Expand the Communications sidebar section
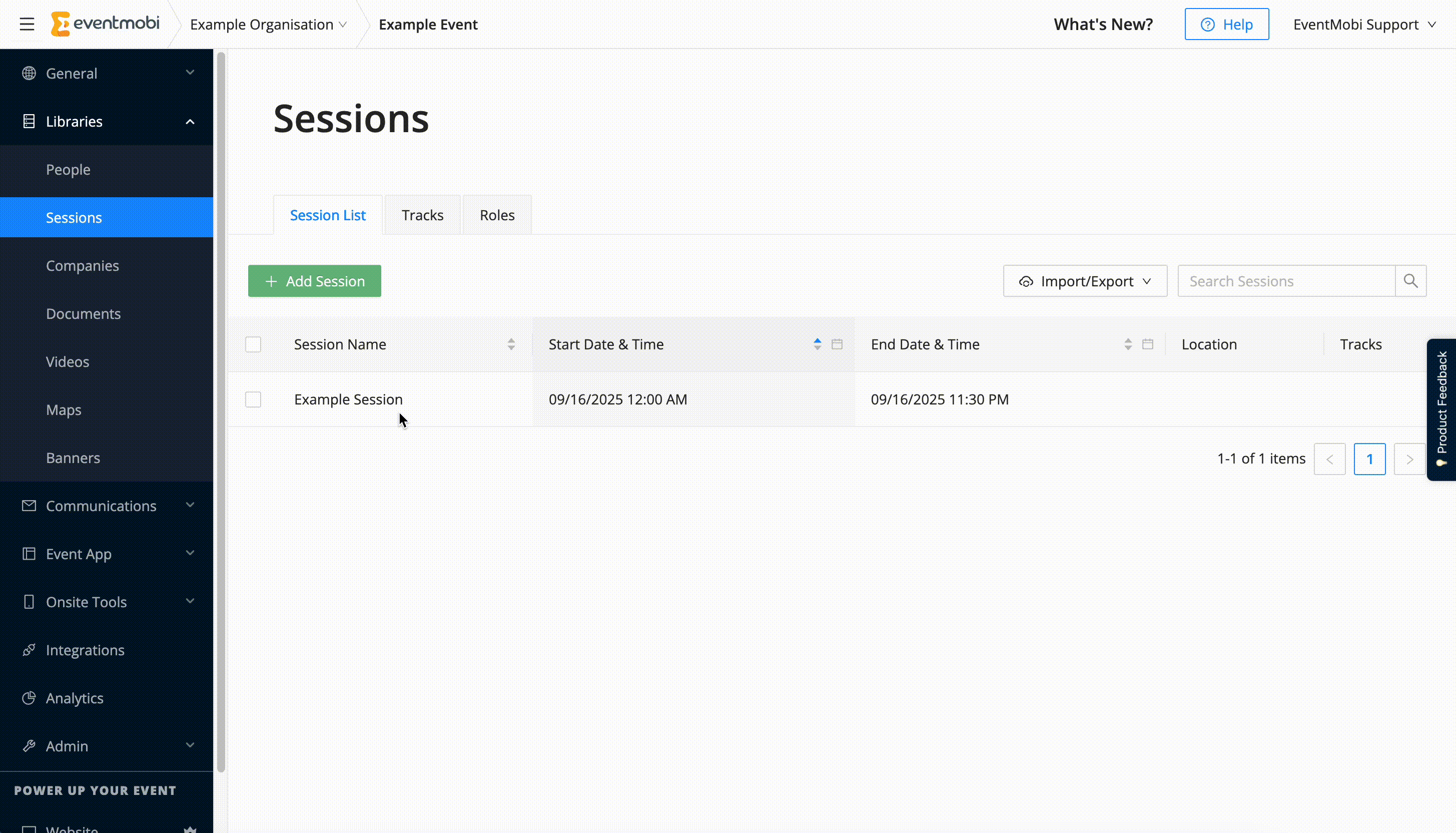 tap(107, 506)
